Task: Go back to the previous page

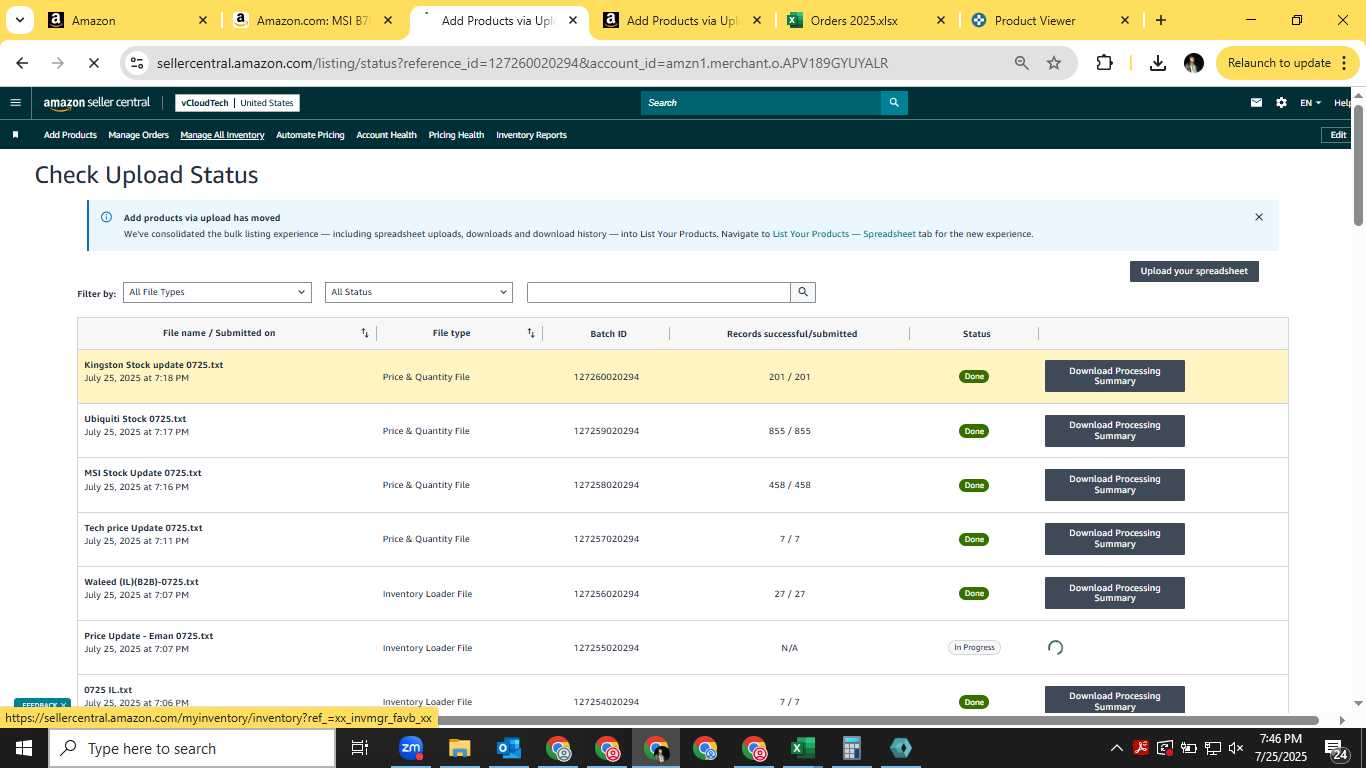Action: pyautogui.click(x=22, y=63)
